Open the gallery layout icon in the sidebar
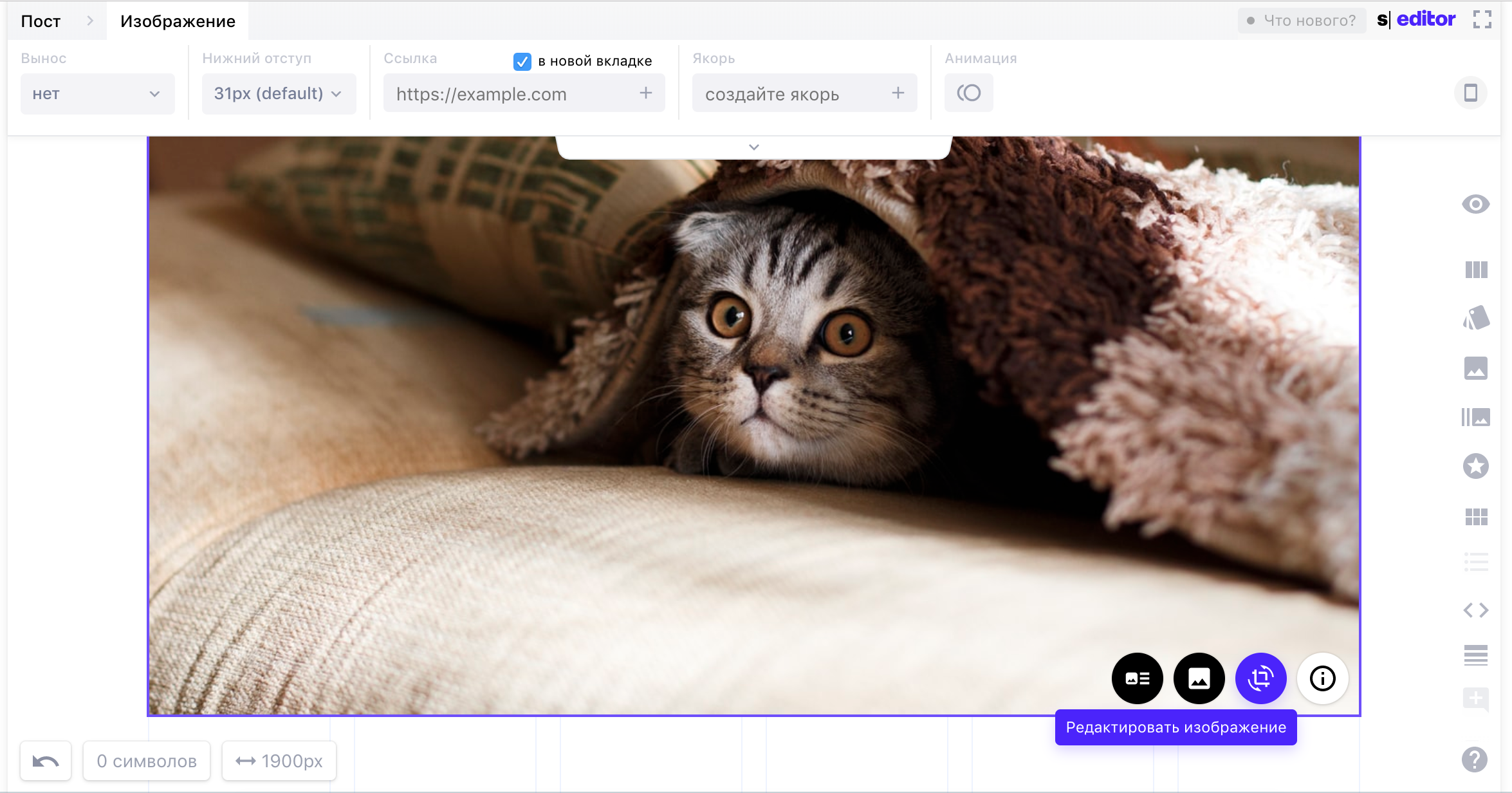The image size is (1512, 793). coord(1476,416)
